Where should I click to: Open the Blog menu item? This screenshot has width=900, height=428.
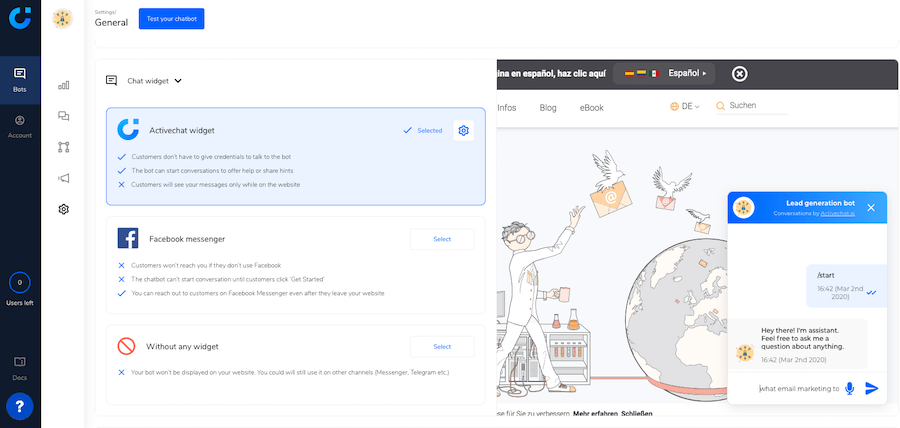pos(548,108)
